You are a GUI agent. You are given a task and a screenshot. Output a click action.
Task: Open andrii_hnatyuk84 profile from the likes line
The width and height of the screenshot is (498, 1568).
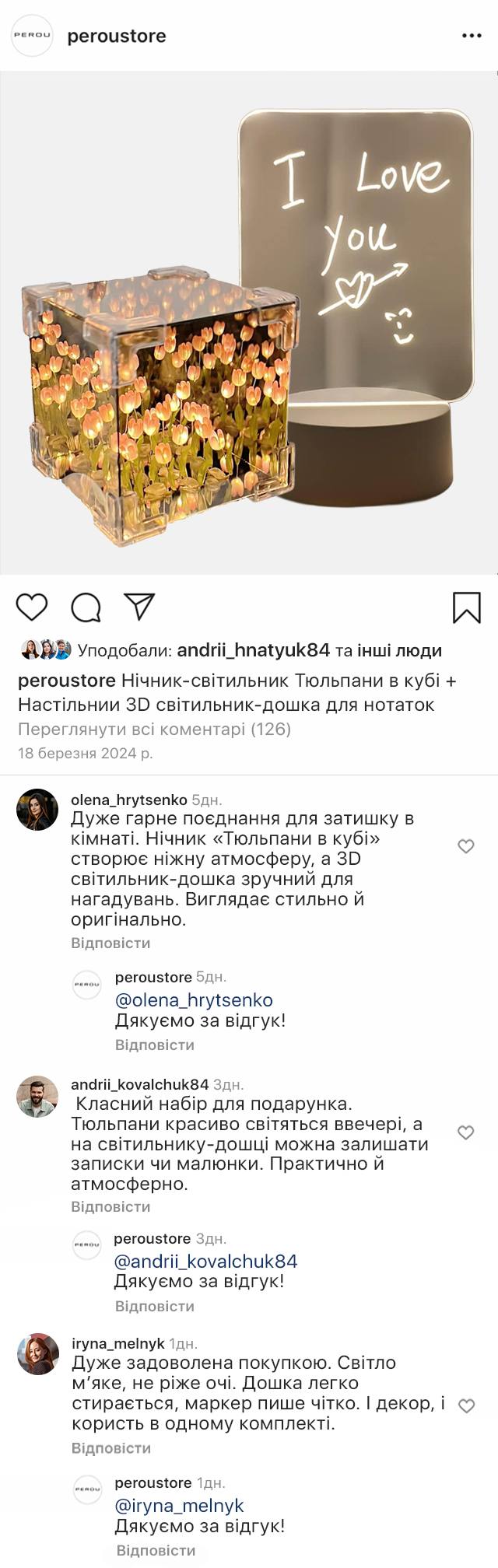click(x=254, y=650)
